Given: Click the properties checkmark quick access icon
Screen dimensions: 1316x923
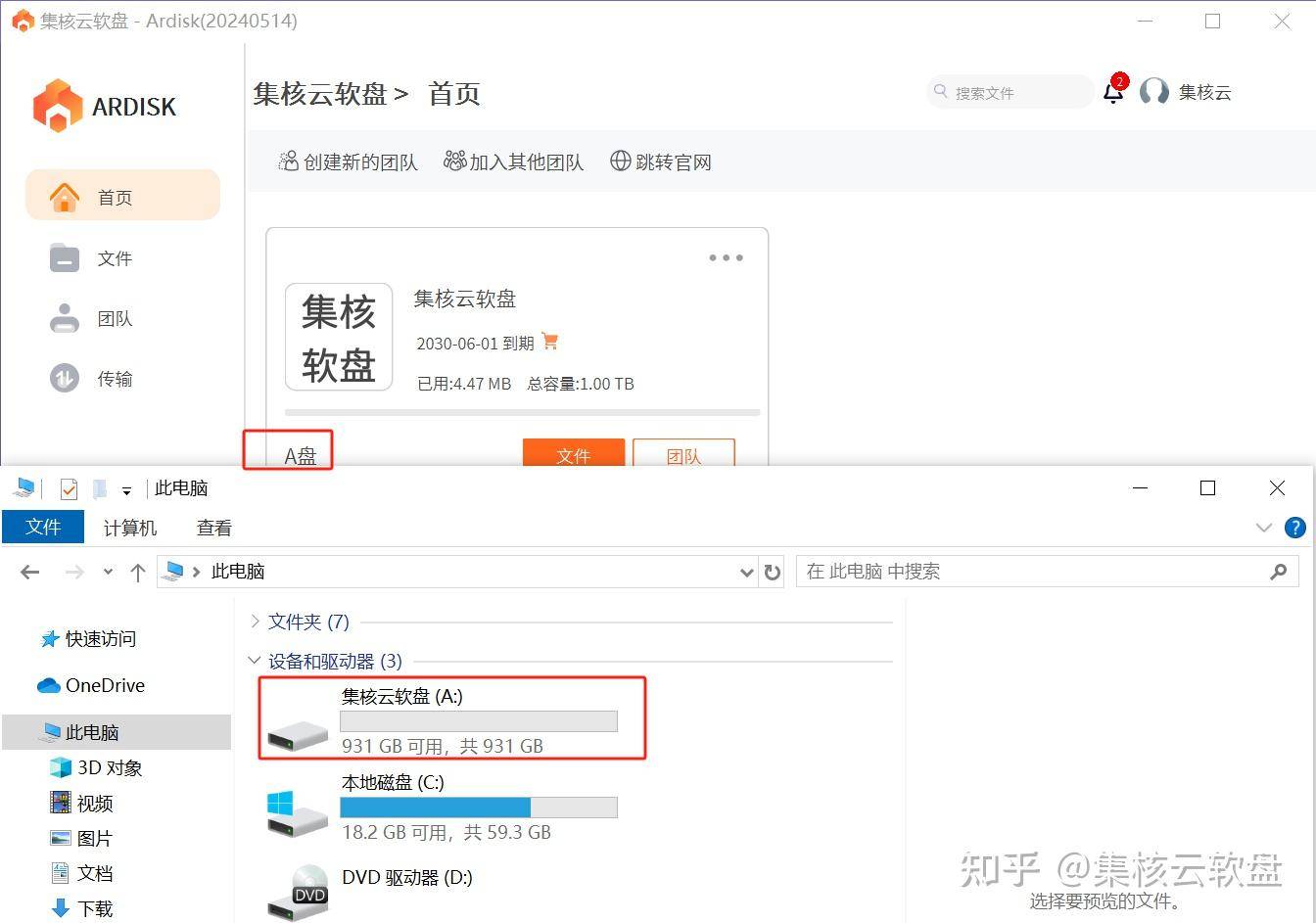Looking at the screenshot, I should 69,488.
